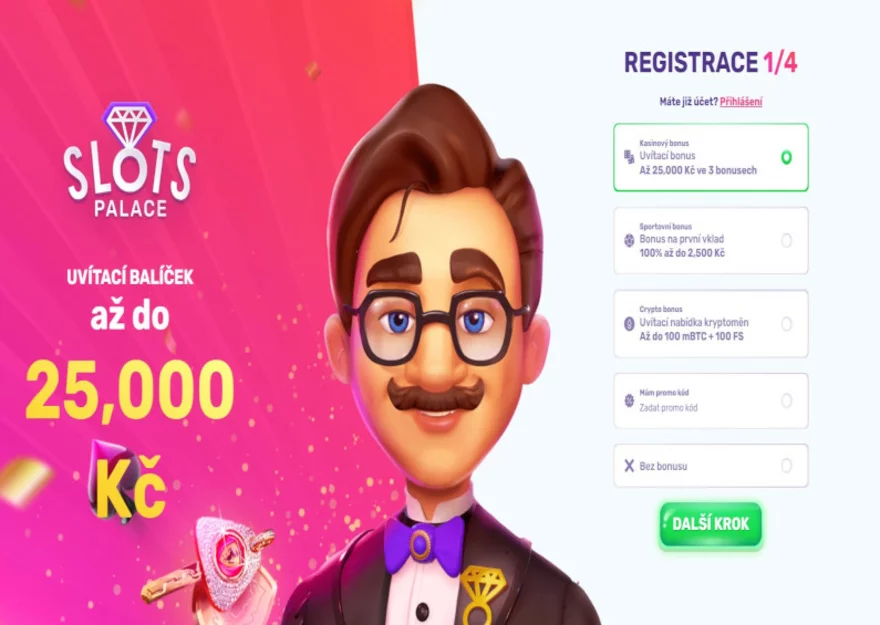Choose the Mám promo kód radio option
880x625 pixels.
pyautogui.click(x=786, y=401)
